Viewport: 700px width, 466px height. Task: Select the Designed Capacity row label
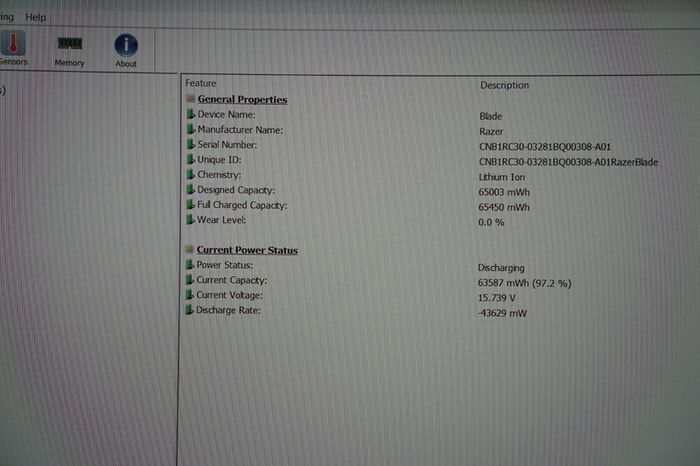point(236,190)
